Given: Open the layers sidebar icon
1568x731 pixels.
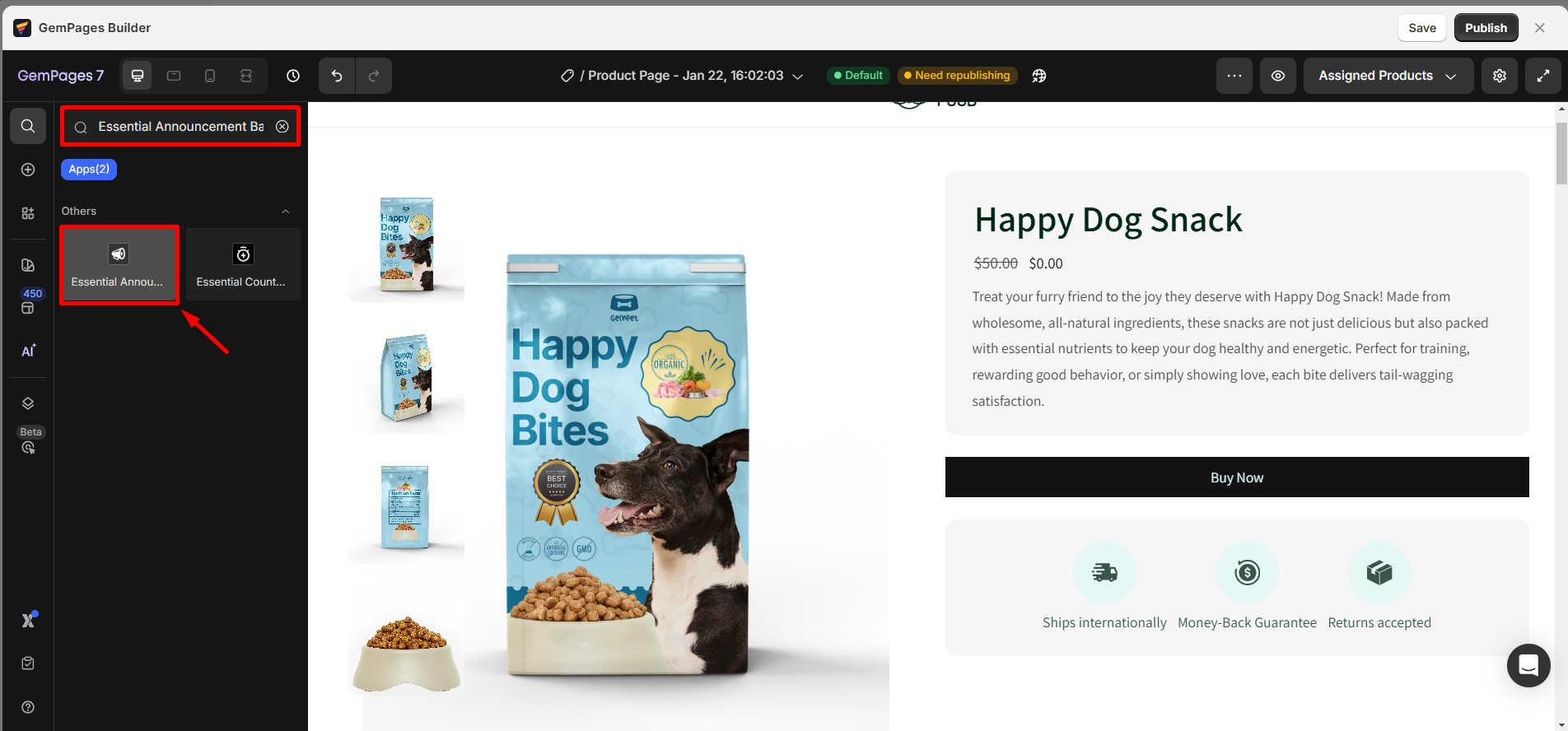Looking at the screenshot, I should point(28,403).
